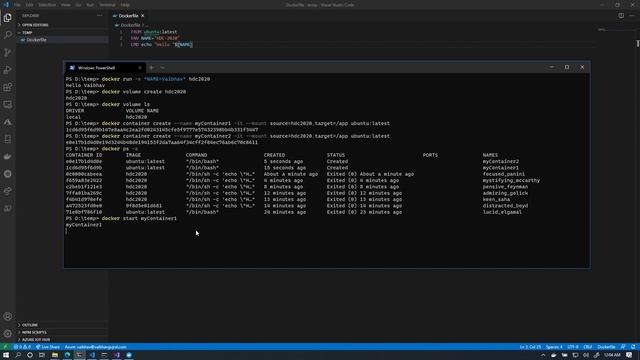Open File Explorer from taskbar
640x360 pixels.
55,356
